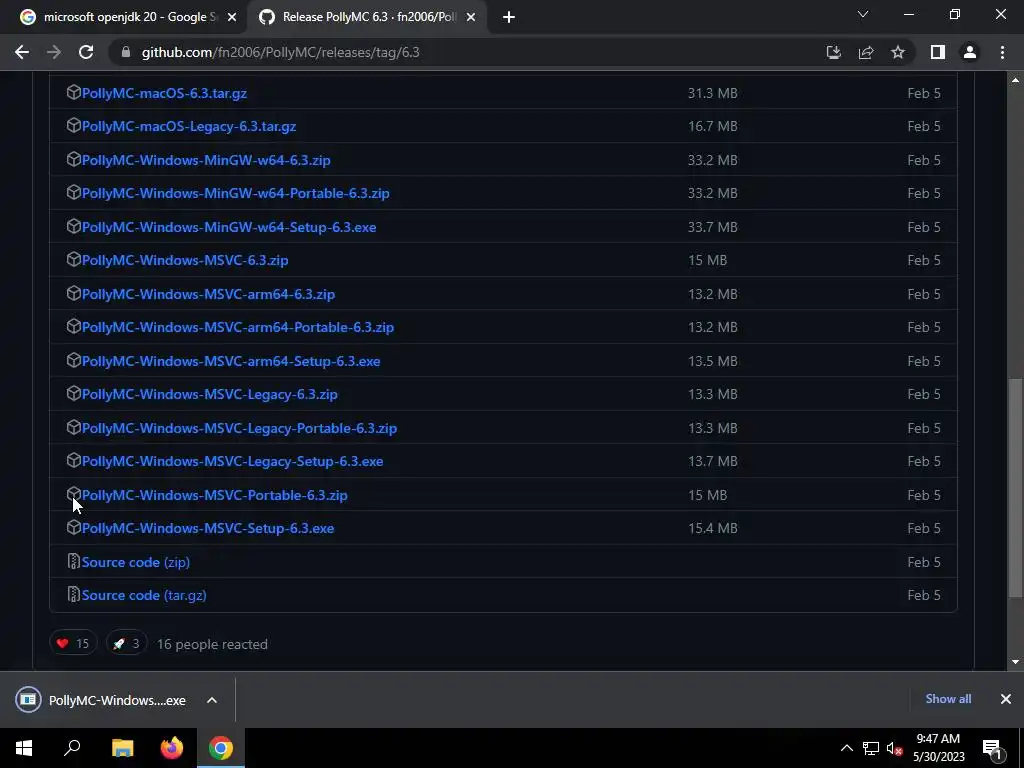Click the 15.4 MB size of MSVC-Setup exe

click(712, 528)
